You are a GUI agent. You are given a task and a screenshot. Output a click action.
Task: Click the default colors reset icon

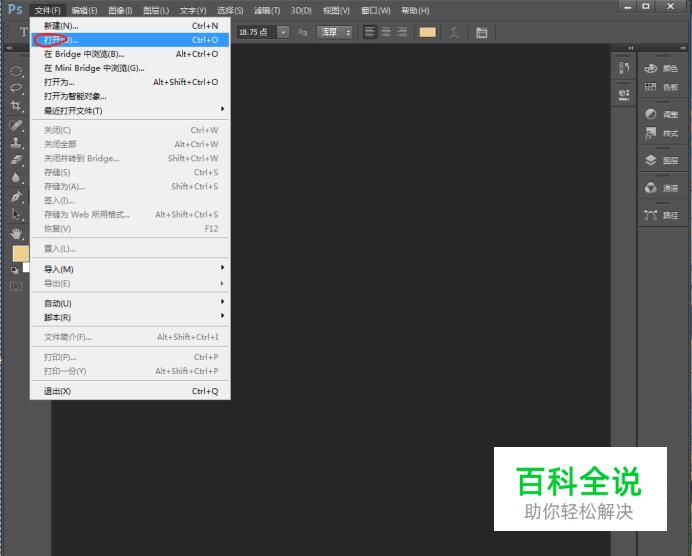coord(15,270)
